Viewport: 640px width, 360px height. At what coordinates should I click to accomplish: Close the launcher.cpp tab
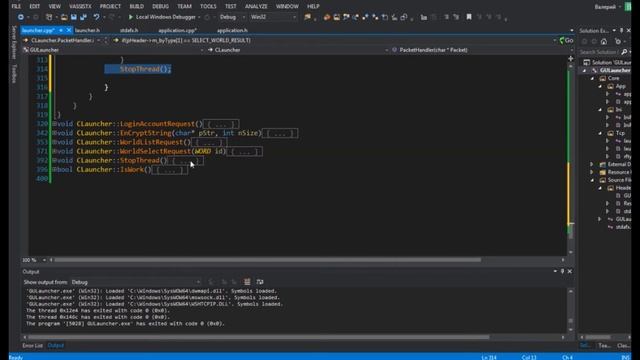(69, 30)
